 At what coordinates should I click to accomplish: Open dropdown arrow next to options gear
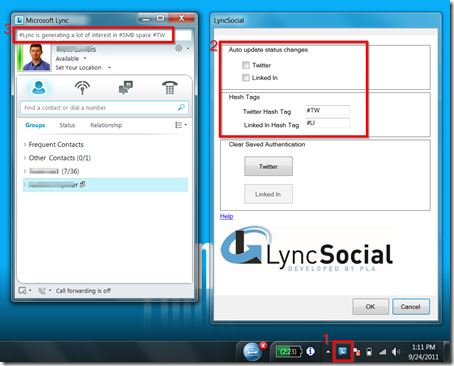[x=188, y=49]
